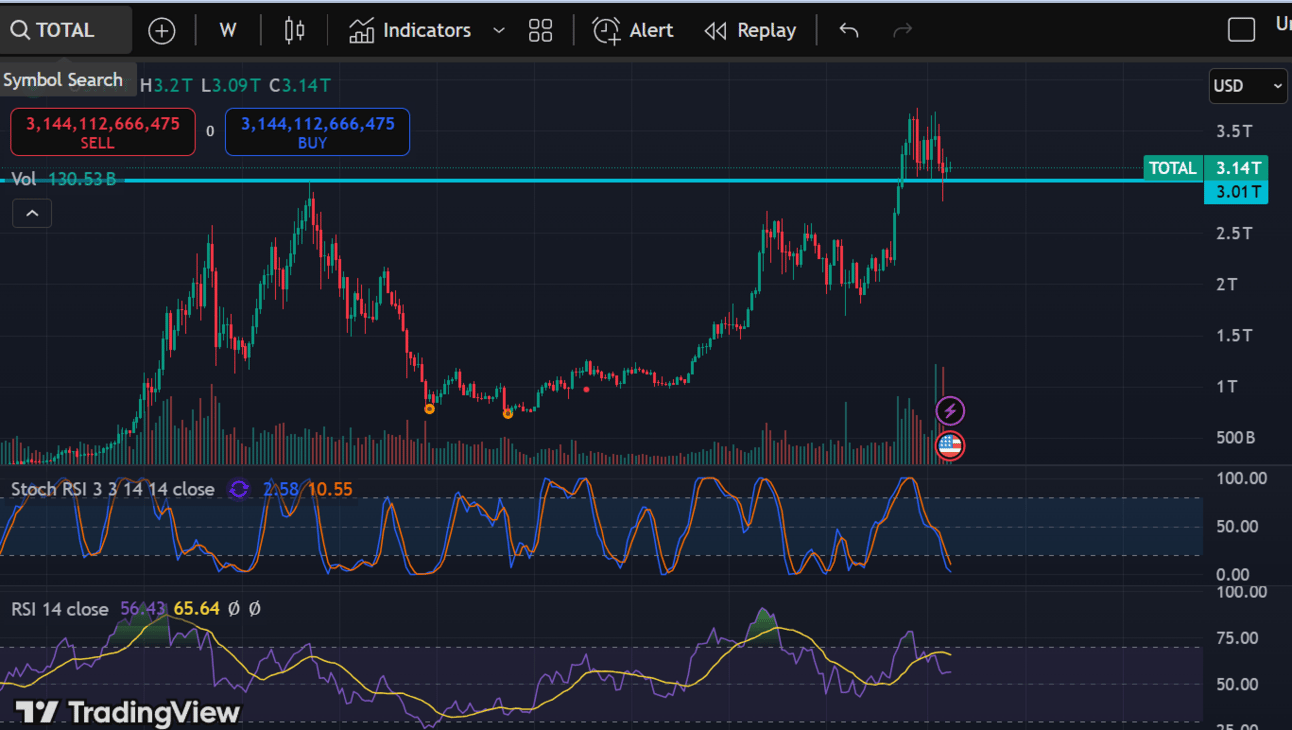The image size is (1292, 730).
Task: Create a new Alert
Action: [633, 31]
